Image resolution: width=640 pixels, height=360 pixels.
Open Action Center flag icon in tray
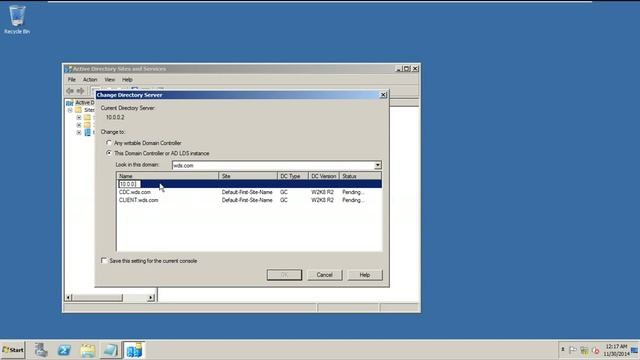[x=573, y=350]
